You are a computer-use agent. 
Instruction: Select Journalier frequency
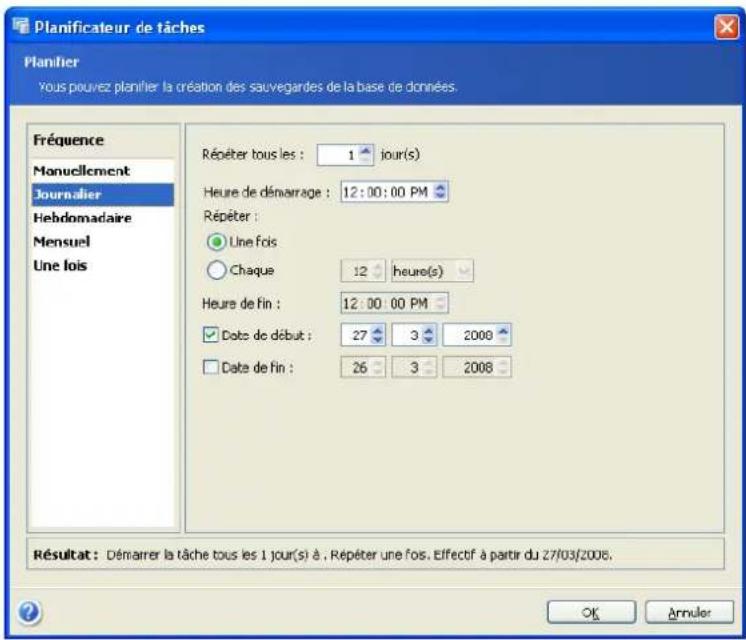point(103,195)
